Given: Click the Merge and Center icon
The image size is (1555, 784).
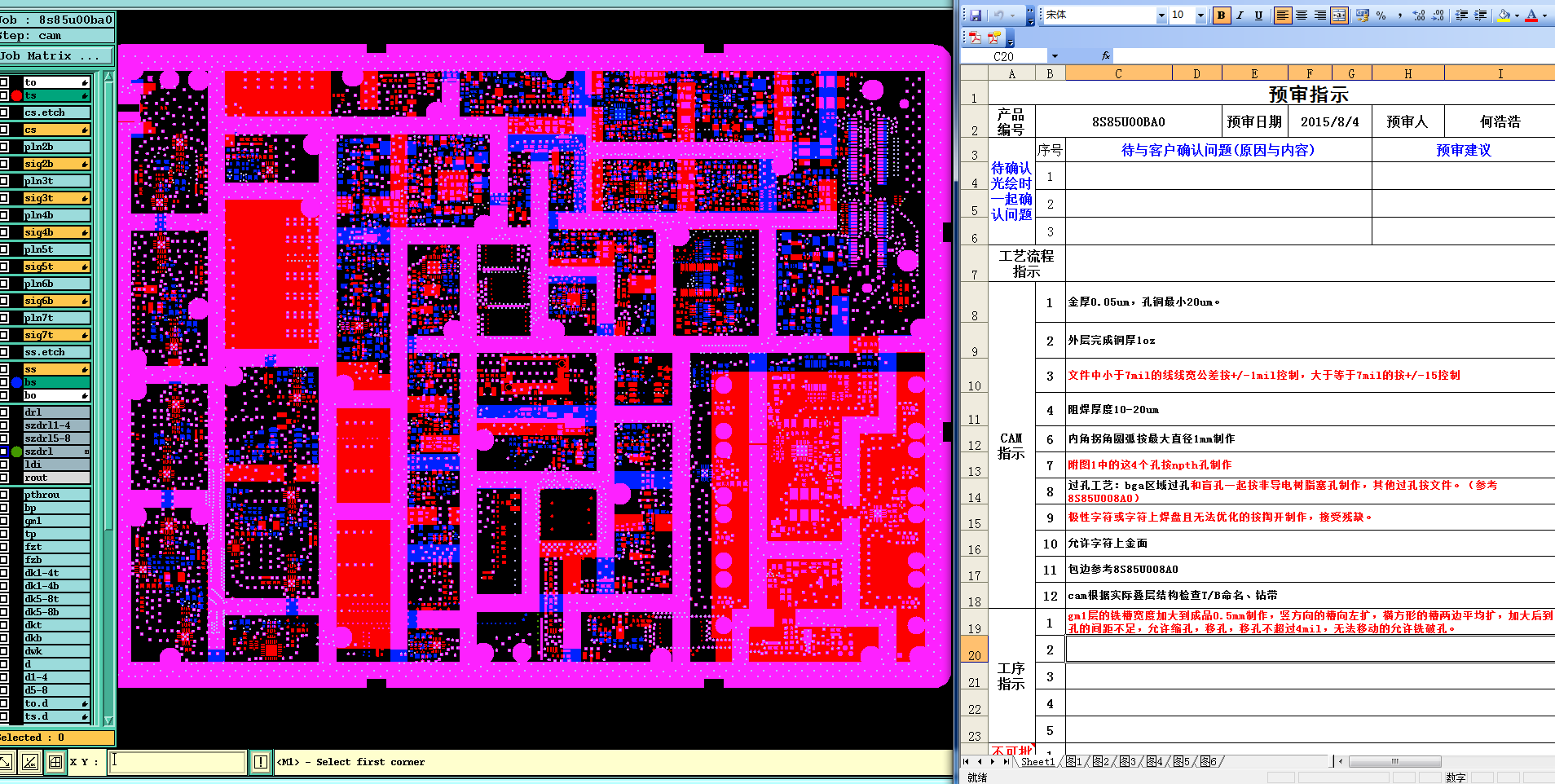Looking at the screenshot, I should (x=1339, y=15).
